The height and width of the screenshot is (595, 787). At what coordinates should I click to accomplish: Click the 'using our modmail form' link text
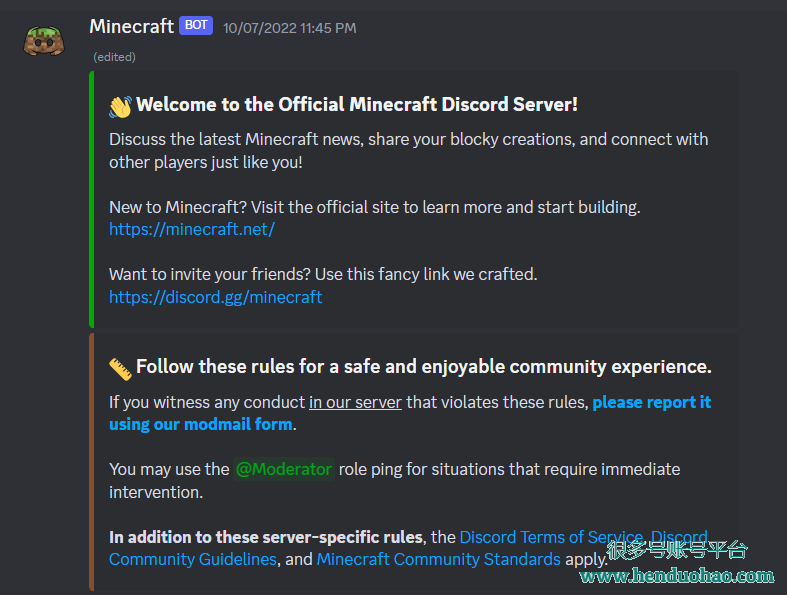pyautogui.click(x=201, y=424)
